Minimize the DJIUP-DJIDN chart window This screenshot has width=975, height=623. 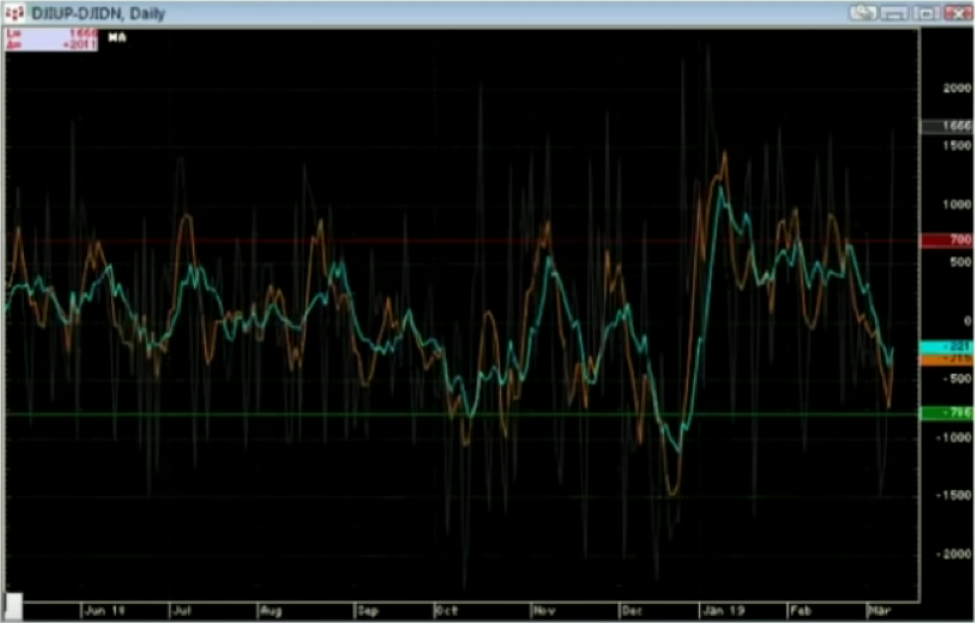point(895,13)
